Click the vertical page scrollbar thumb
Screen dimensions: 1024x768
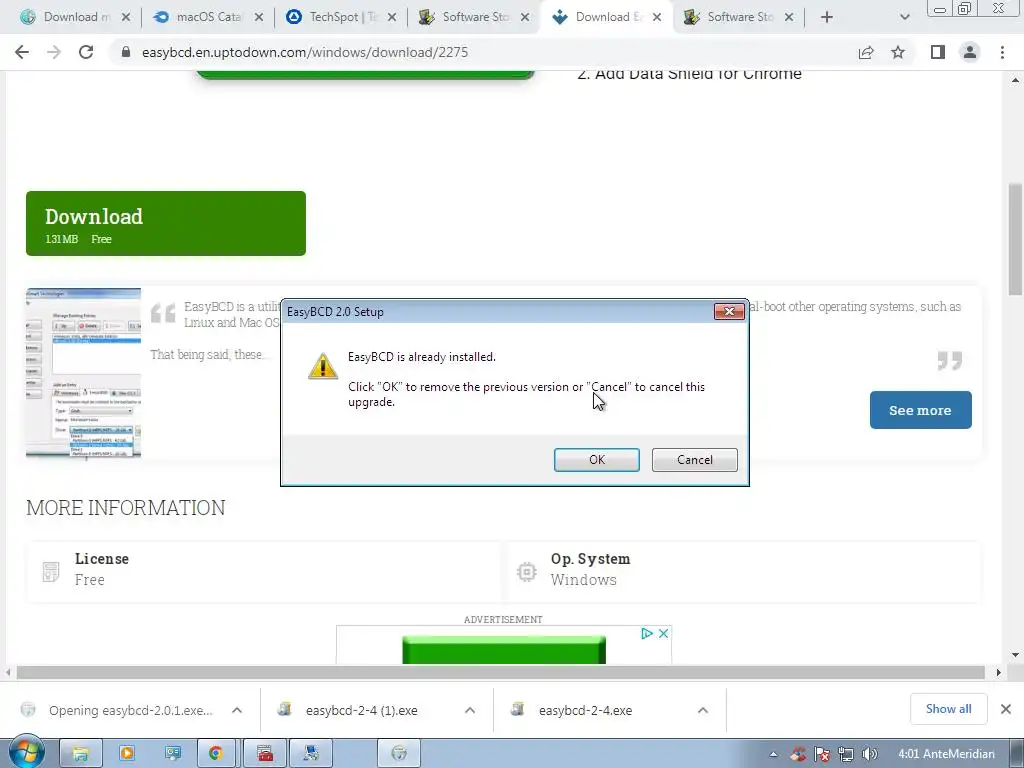point(1015,239)
